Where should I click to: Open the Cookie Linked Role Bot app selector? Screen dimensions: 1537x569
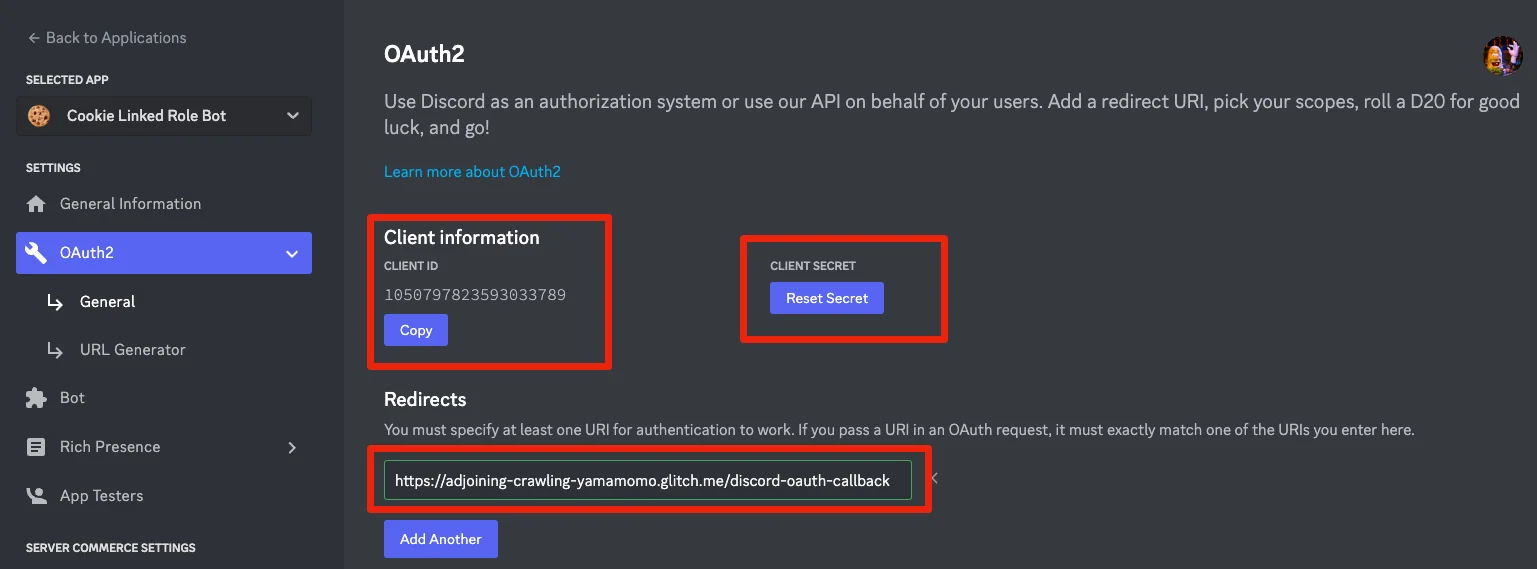point(164,116)
